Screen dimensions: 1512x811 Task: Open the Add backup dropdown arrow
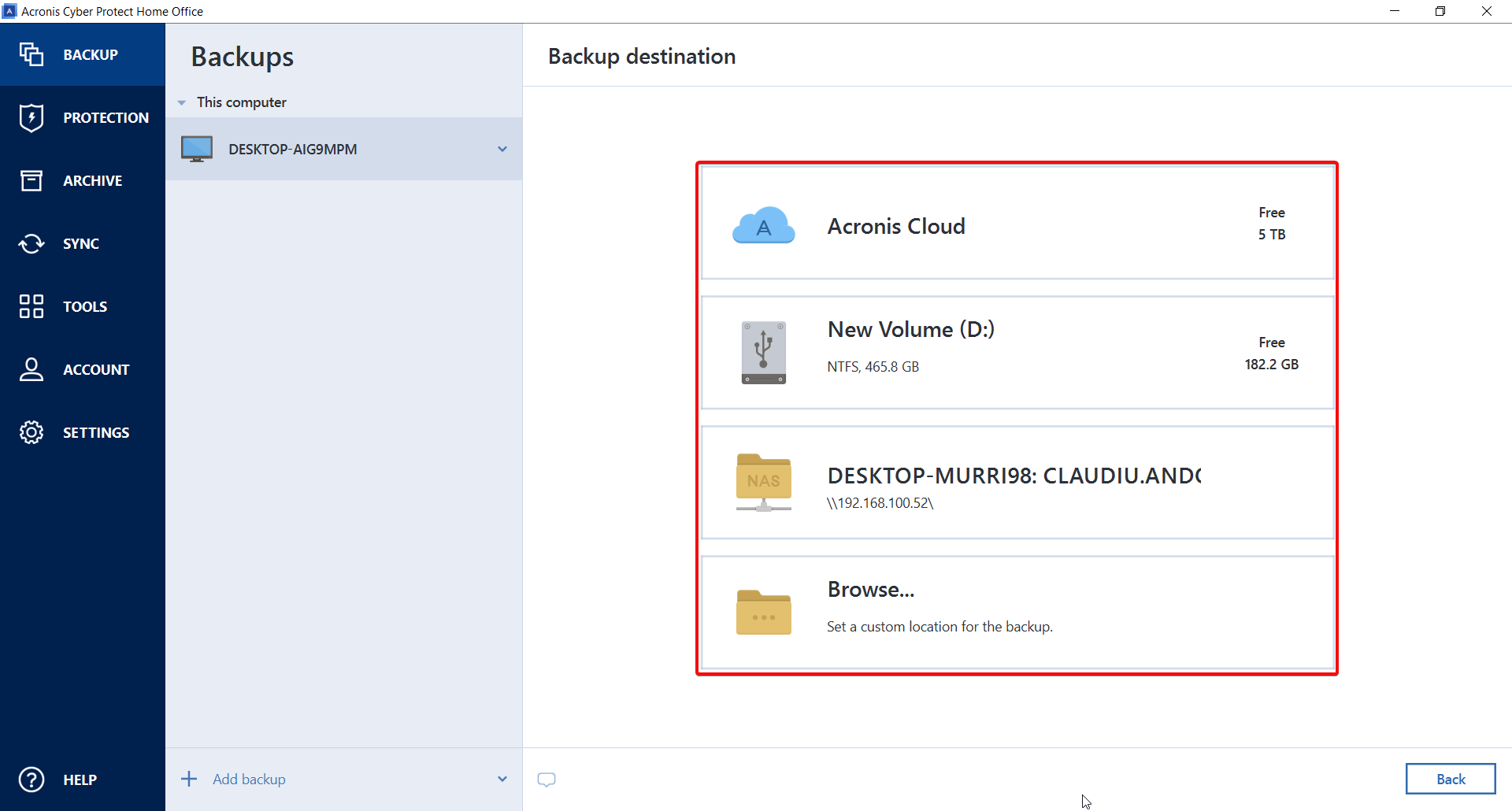502,779
